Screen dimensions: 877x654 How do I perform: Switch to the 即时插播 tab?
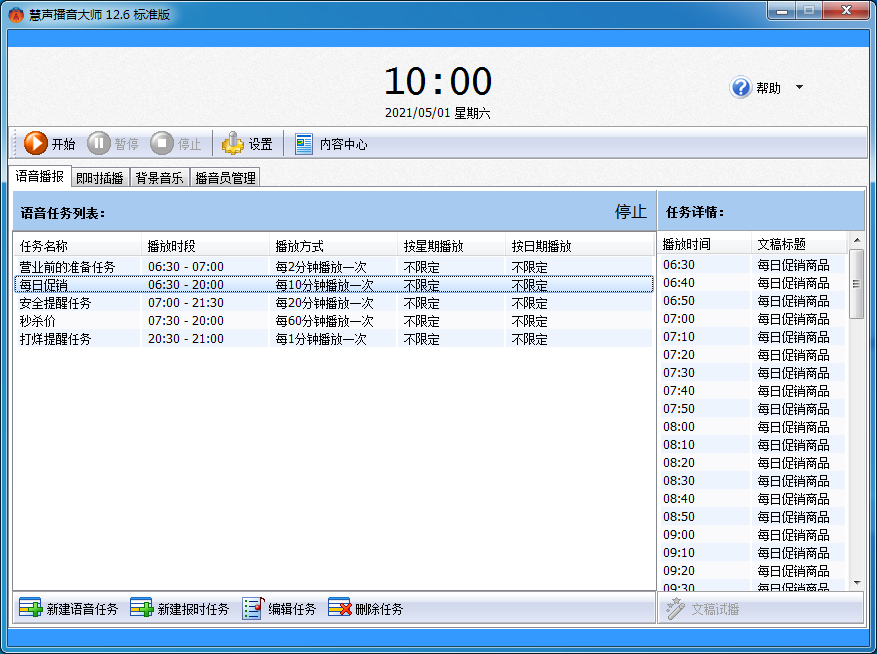click(100, 178)
